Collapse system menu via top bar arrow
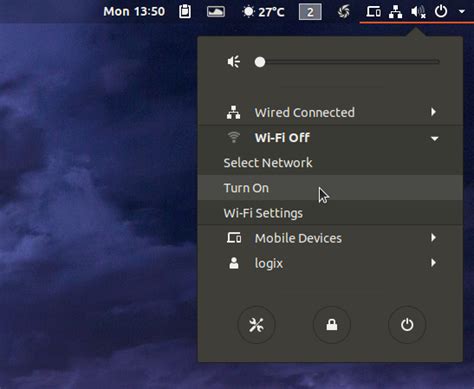Image resolution: width=474 pixels, height=389 pixels. [462, 12]
